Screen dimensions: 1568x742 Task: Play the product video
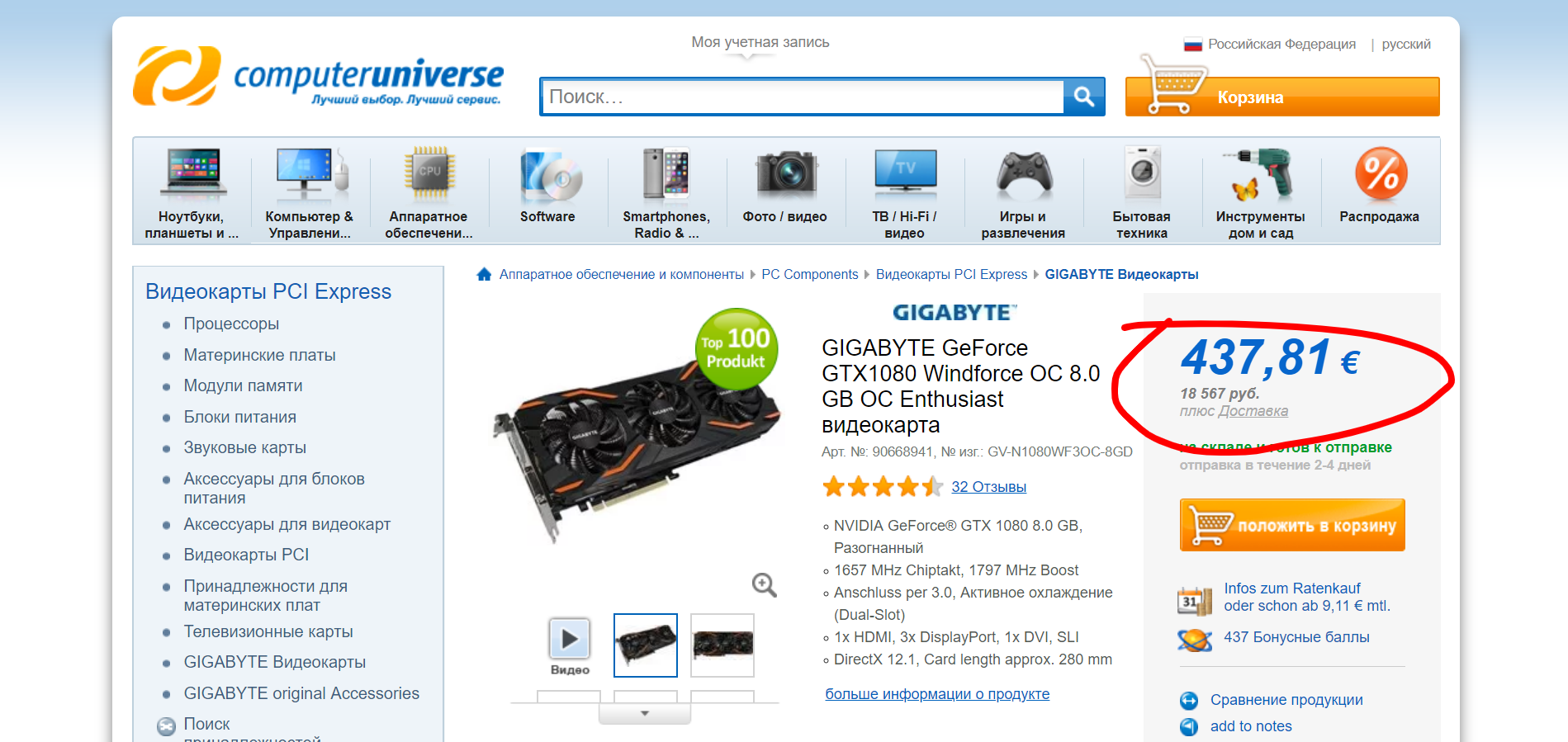pos(570,638)
